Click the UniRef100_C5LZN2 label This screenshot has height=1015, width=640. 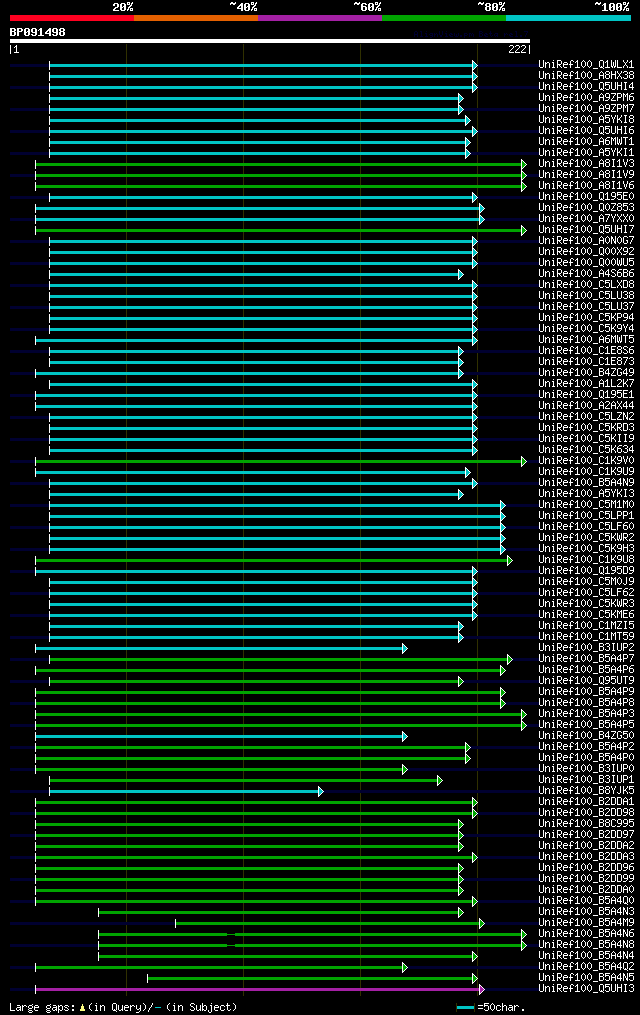[586, 417]
